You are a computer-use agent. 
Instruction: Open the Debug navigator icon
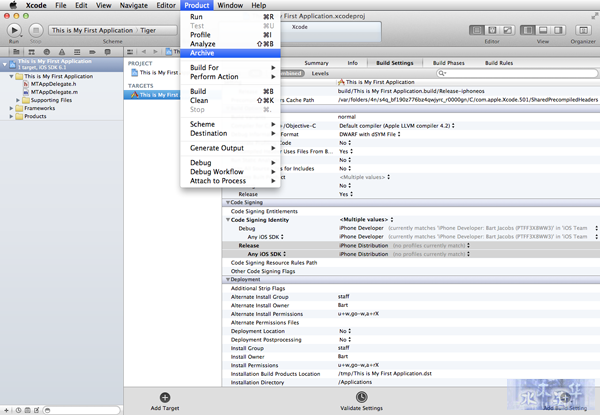pos(77,52)
